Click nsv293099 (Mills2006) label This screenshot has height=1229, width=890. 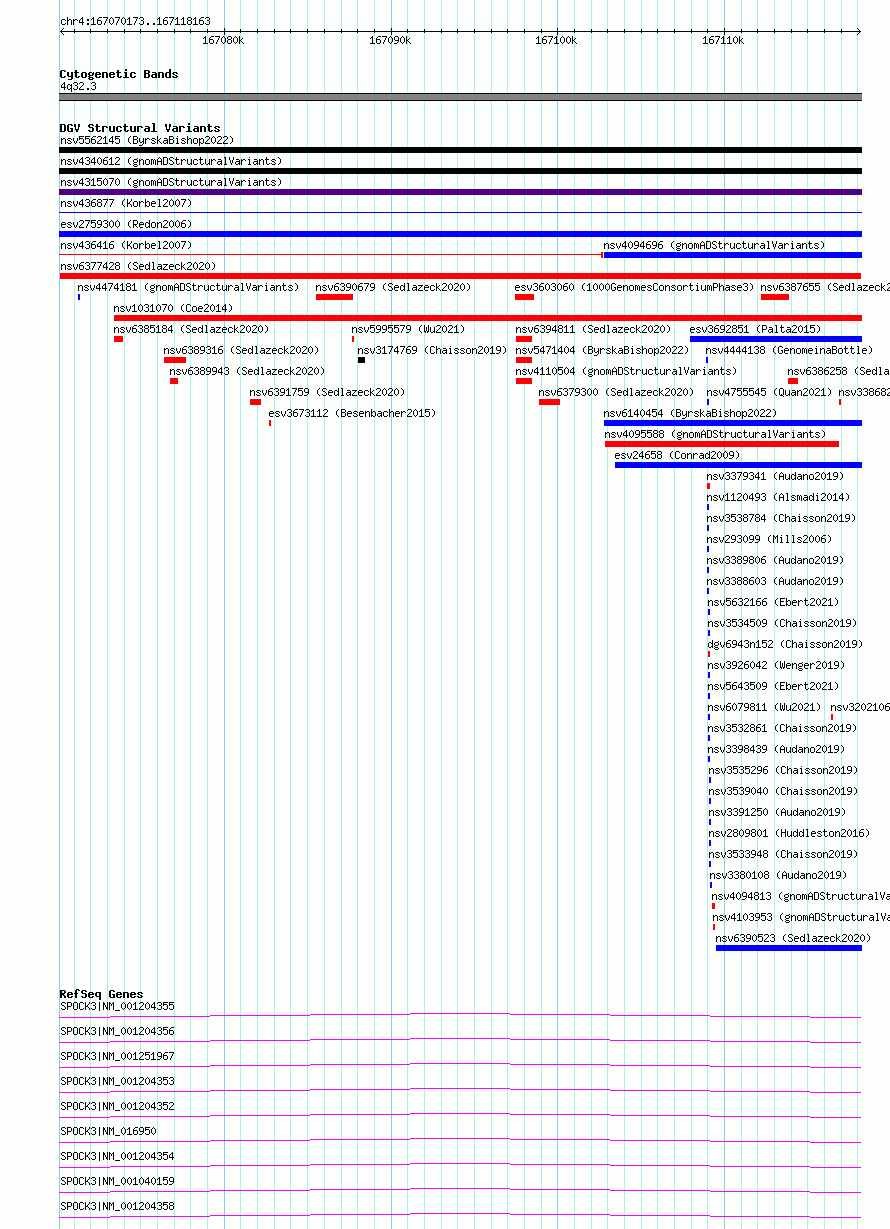tap(769, 539)
